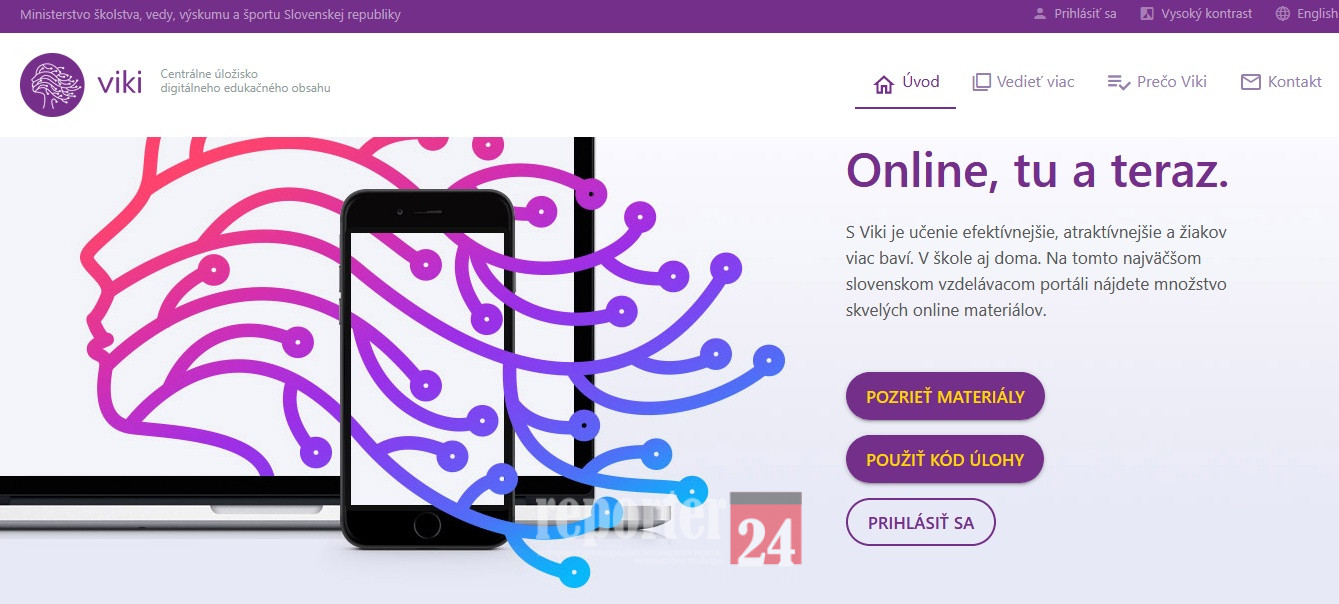The width and height of the screenshot is (1339, 604).
Task: Click the home icon next to Úvod
Action: pos(884,84)
